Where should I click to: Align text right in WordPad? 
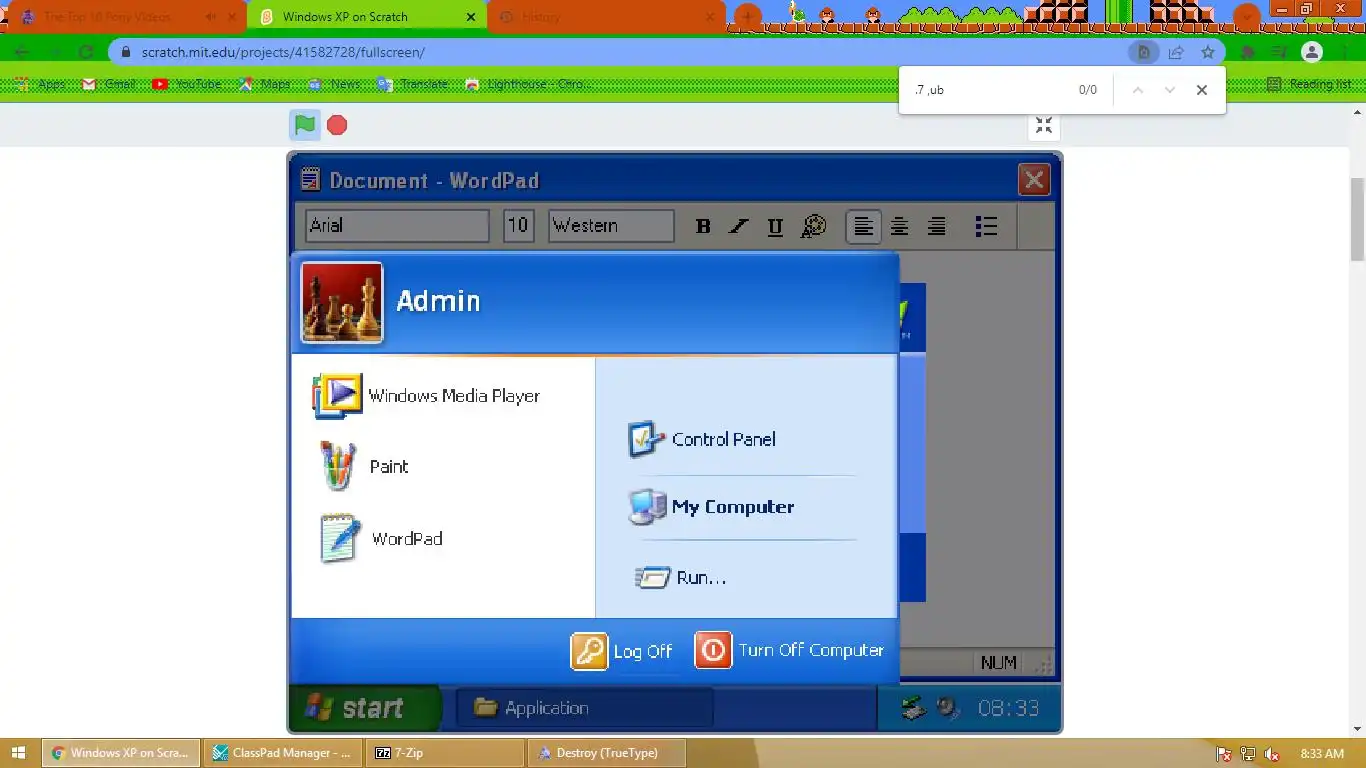(937, 226)
